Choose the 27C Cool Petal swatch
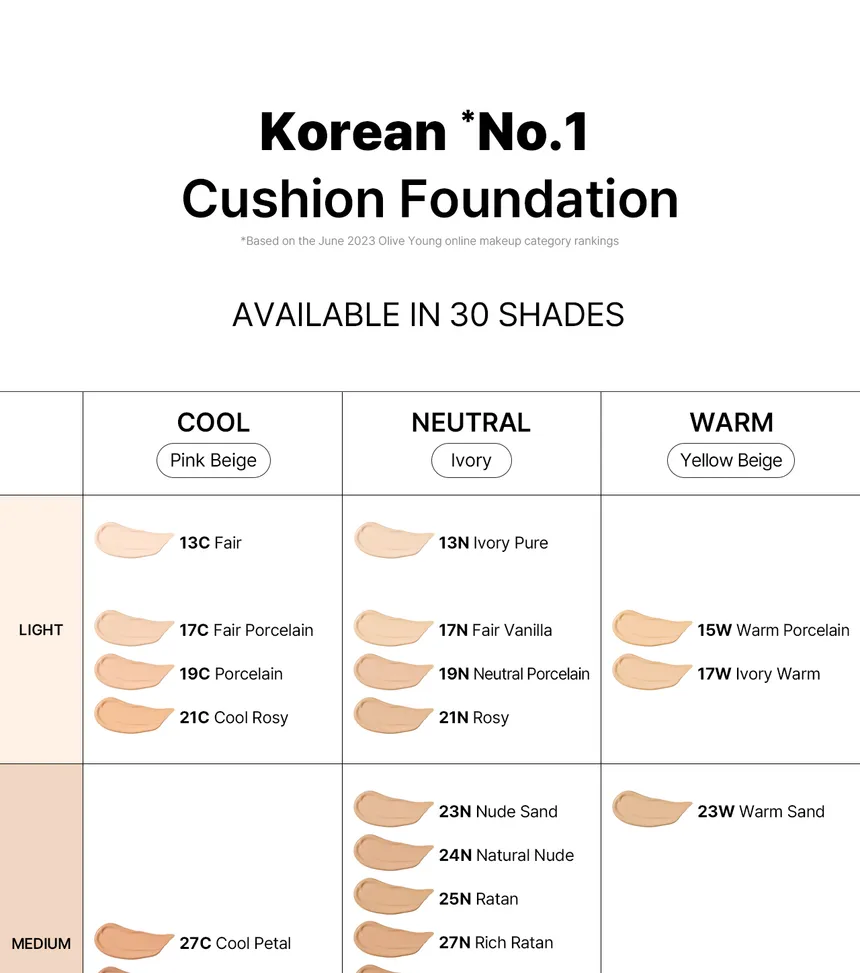The image size is (860, 973). click(x=133, y=941)
